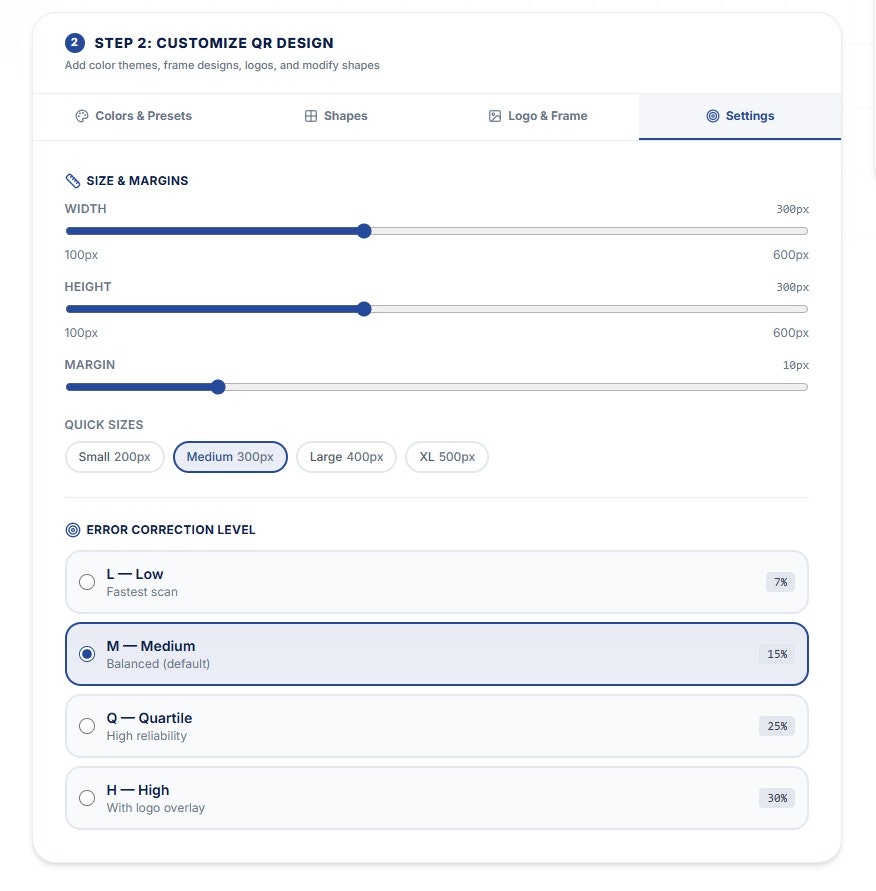Select the Q — Quartile radio button
The width and height of the screenshot is (876, 891).
(x=87, y=726)
